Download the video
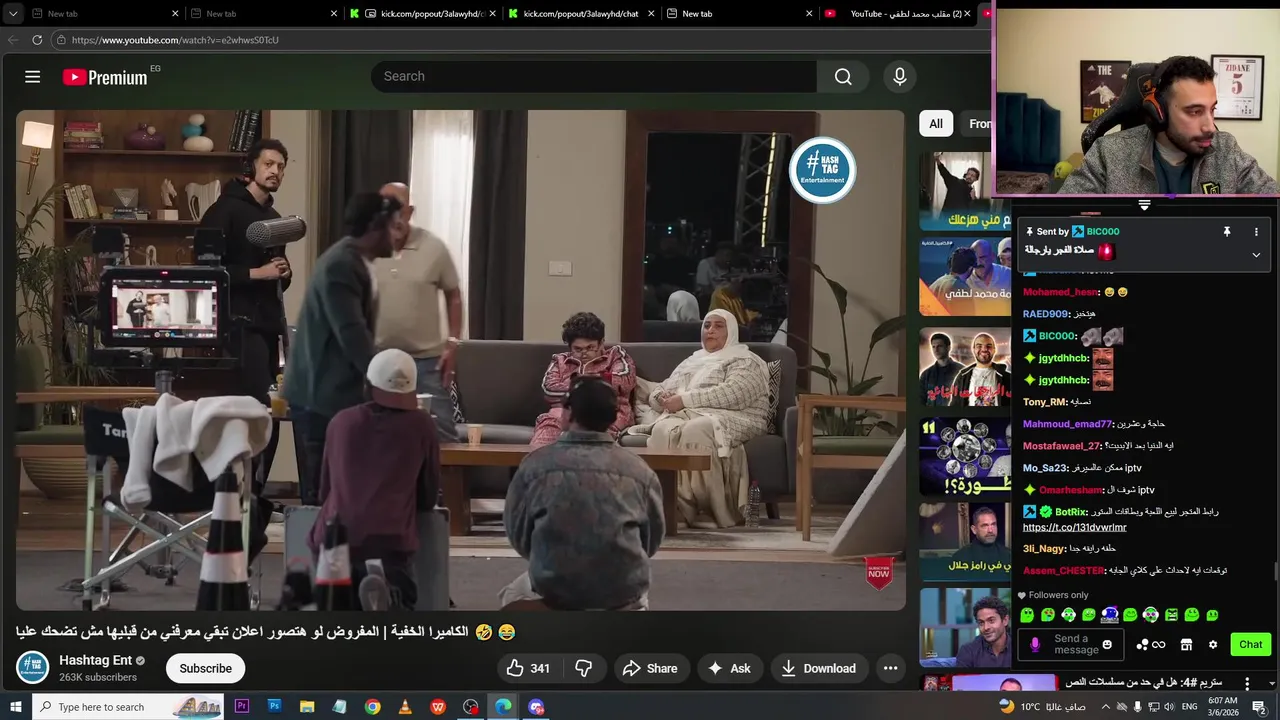 818,668
